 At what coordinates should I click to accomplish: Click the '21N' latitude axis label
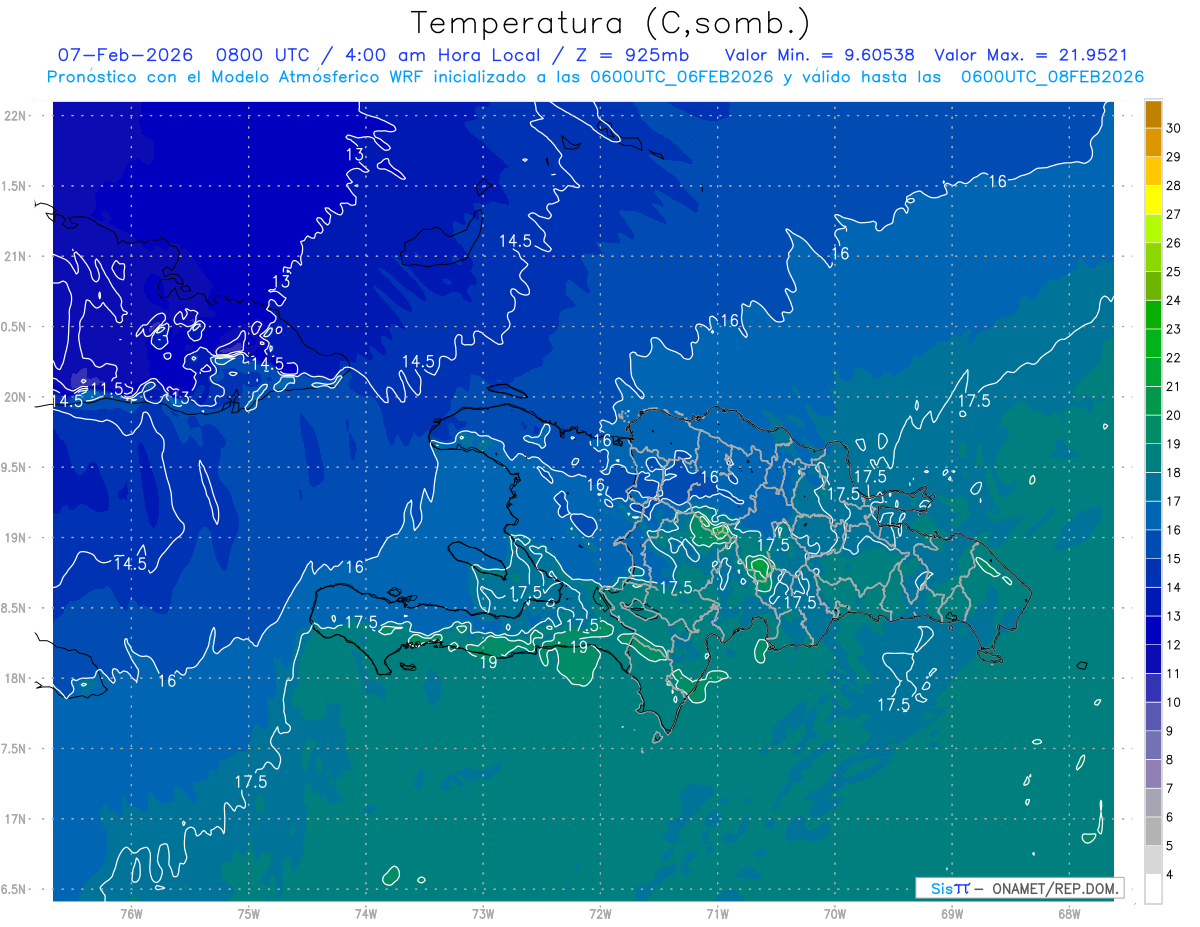point(16,256)
